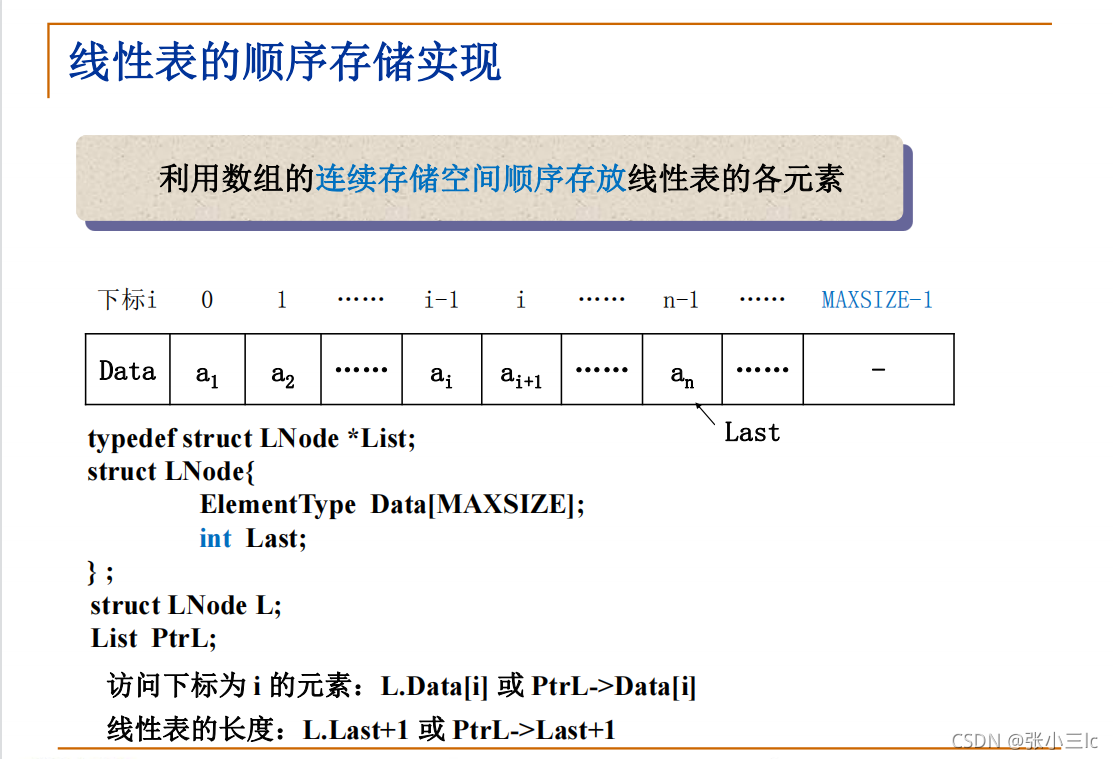Click index 0 above the array
The width and height of the screenshot is (1113, 759).
[x=207, y=300]
